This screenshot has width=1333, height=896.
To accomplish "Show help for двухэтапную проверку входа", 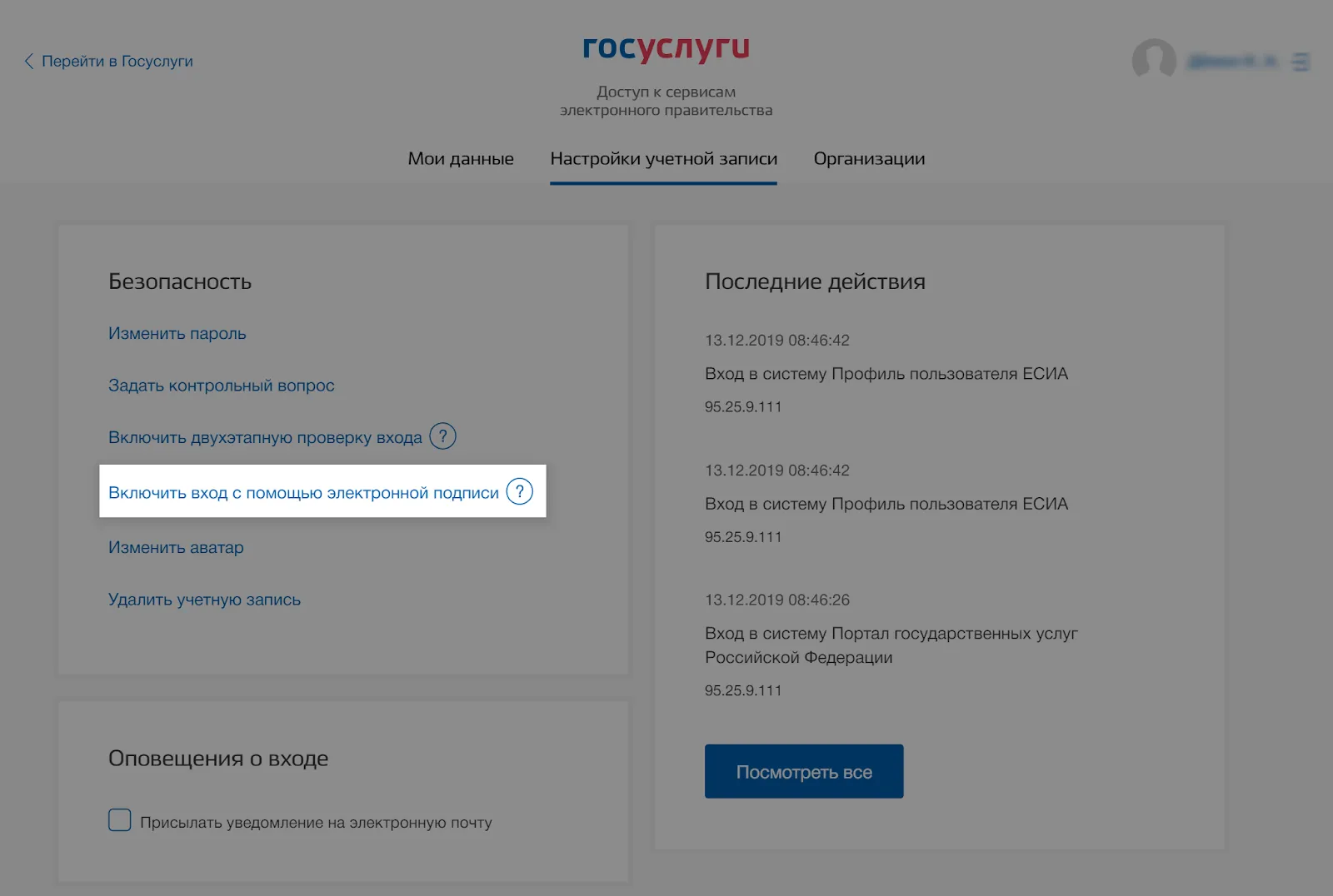I will 442,436.
